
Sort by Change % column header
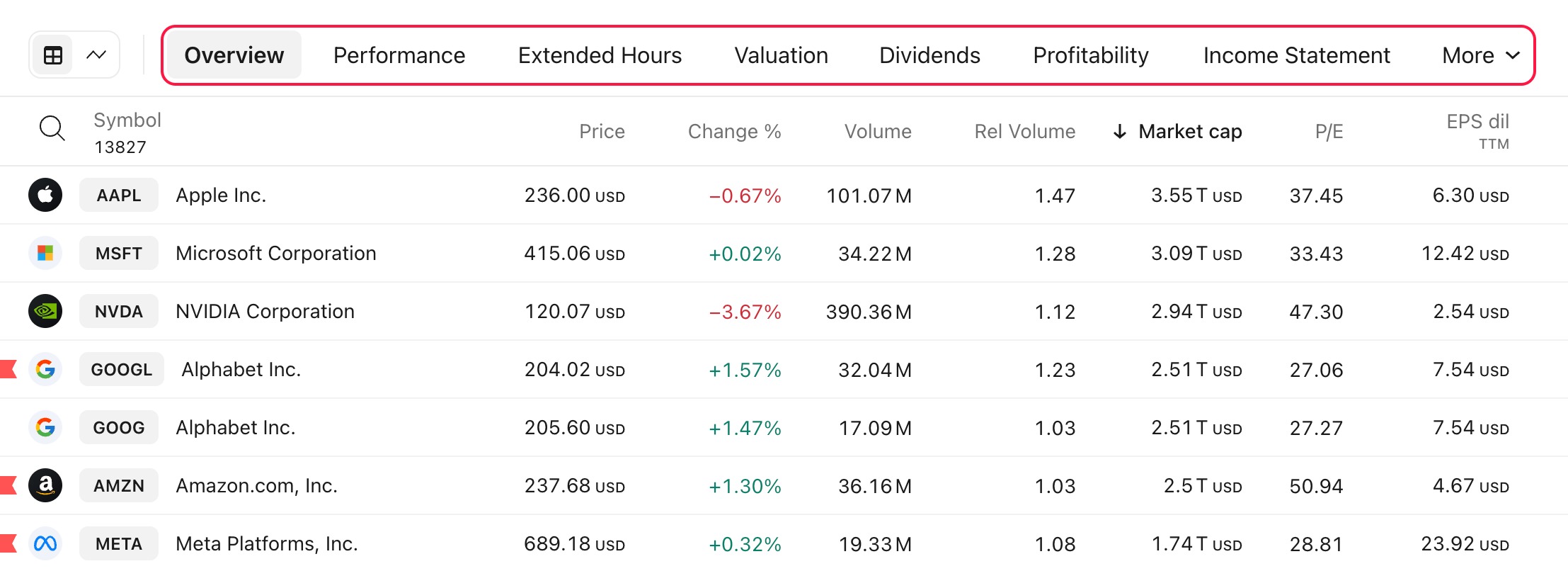(x=734, y=132)
